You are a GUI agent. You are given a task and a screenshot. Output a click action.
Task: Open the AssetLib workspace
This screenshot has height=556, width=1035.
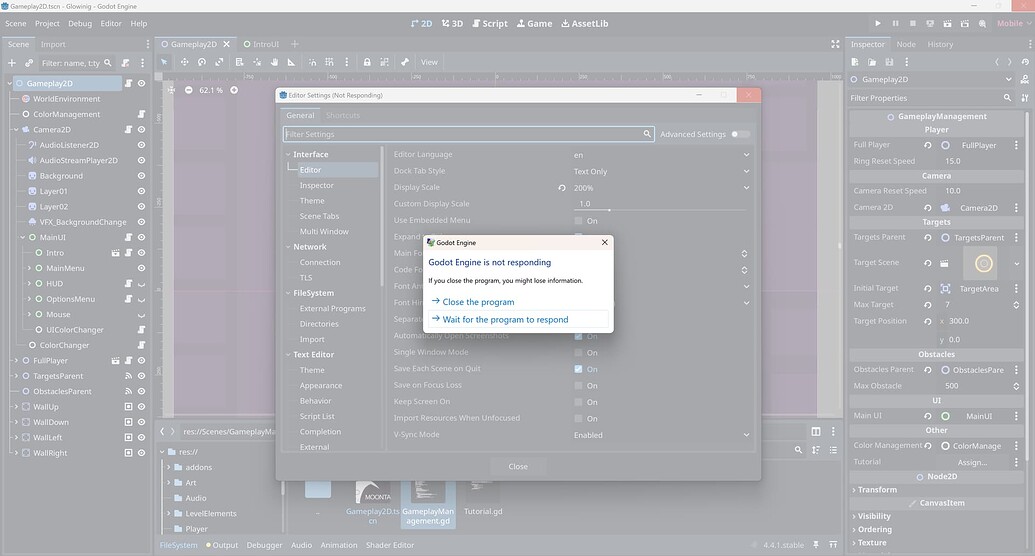(585, 23)
